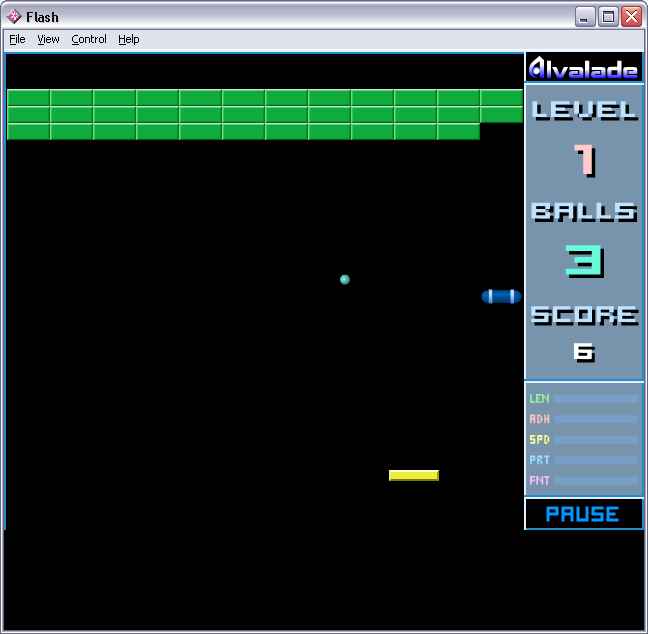This screenshot has width=648, height=634.
Task: Click the SPD power-up bar
Action: [596, 440]
